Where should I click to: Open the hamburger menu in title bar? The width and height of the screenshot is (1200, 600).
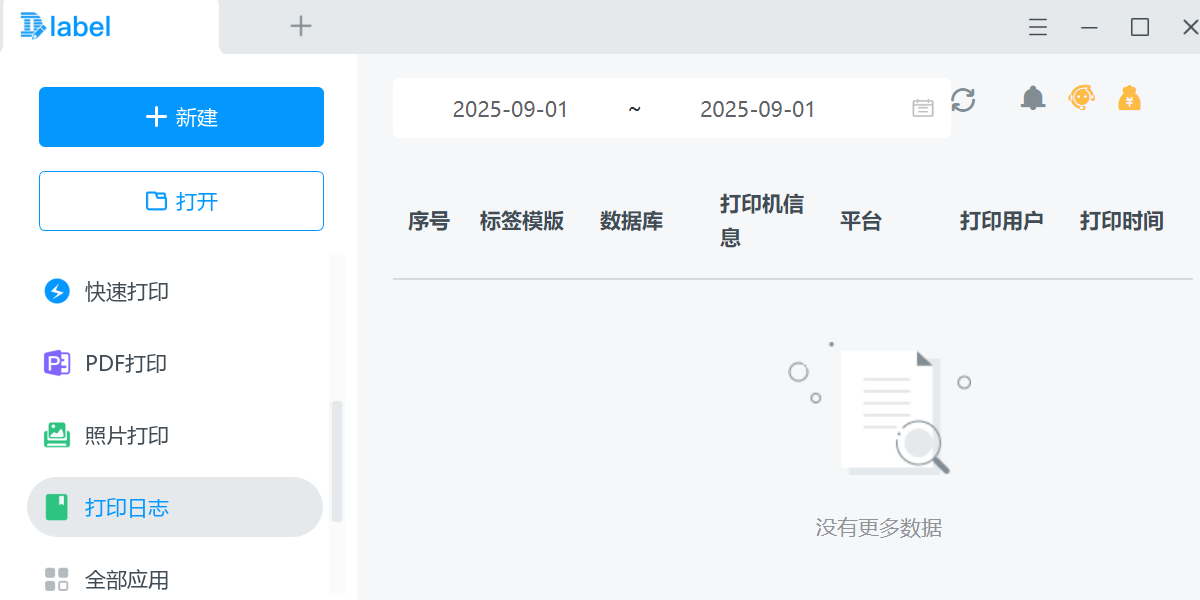pos(1038,27)
